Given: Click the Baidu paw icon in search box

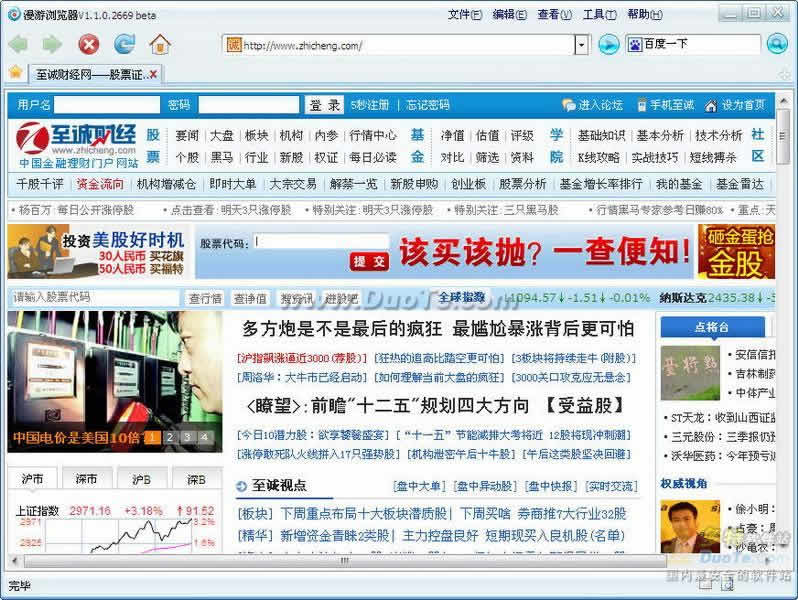Looking at the screenshot, I should pos(635,45).
